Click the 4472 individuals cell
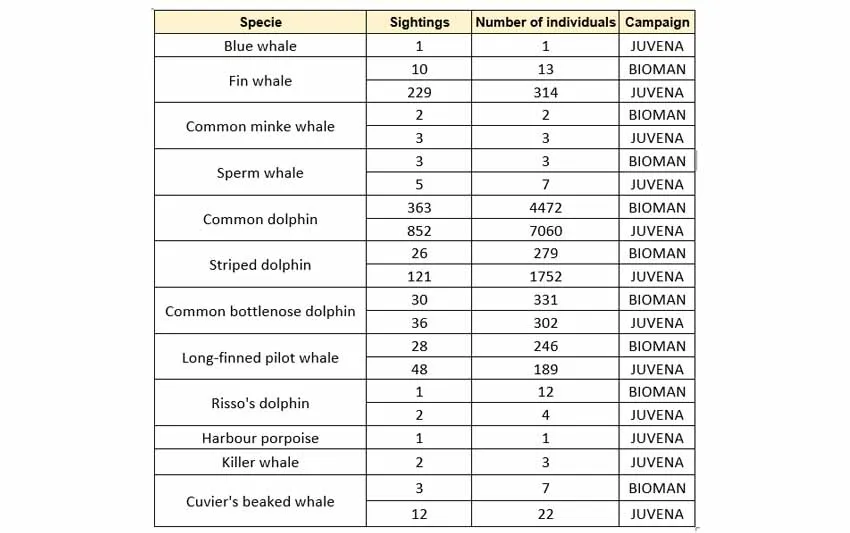Image resolution: width=850 pixels, height=533 pixels. click(545, 208)
